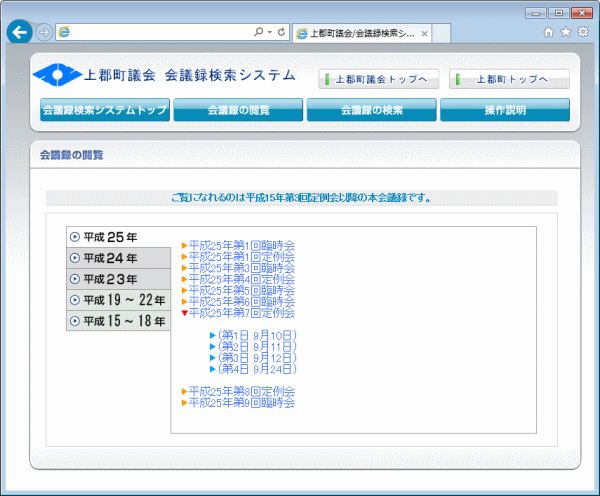Open Favorites star icon

(x=566, y=32)
